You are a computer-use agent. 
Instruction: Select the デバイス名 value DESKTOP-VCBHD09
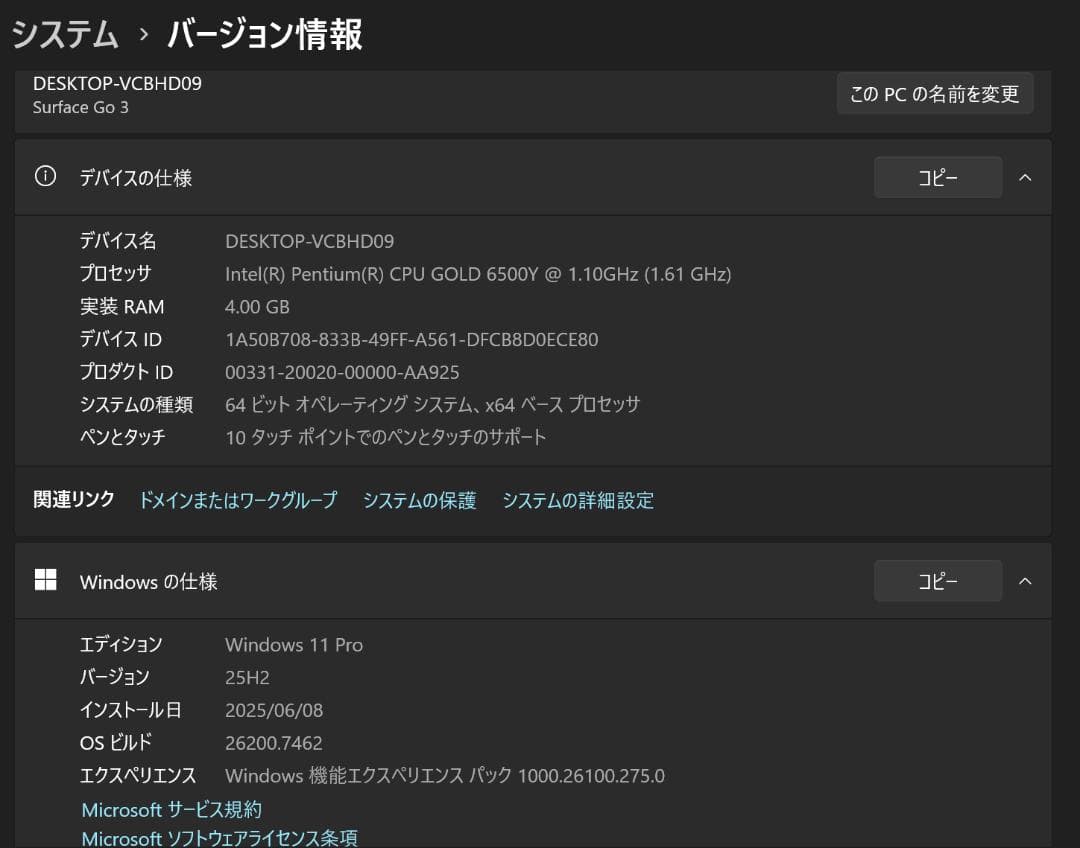tap(309, 241)
